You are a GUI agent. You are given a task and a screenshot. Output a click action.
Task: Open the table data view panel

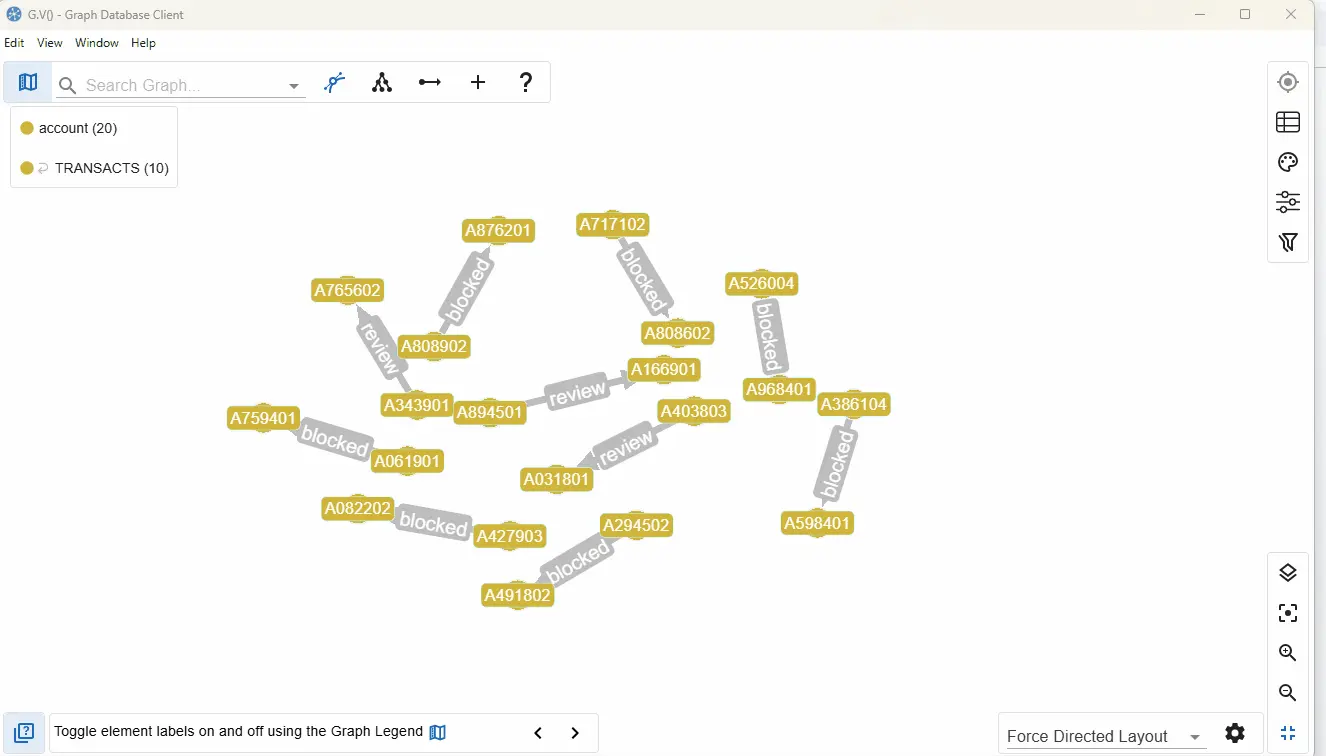(1287, 121)
